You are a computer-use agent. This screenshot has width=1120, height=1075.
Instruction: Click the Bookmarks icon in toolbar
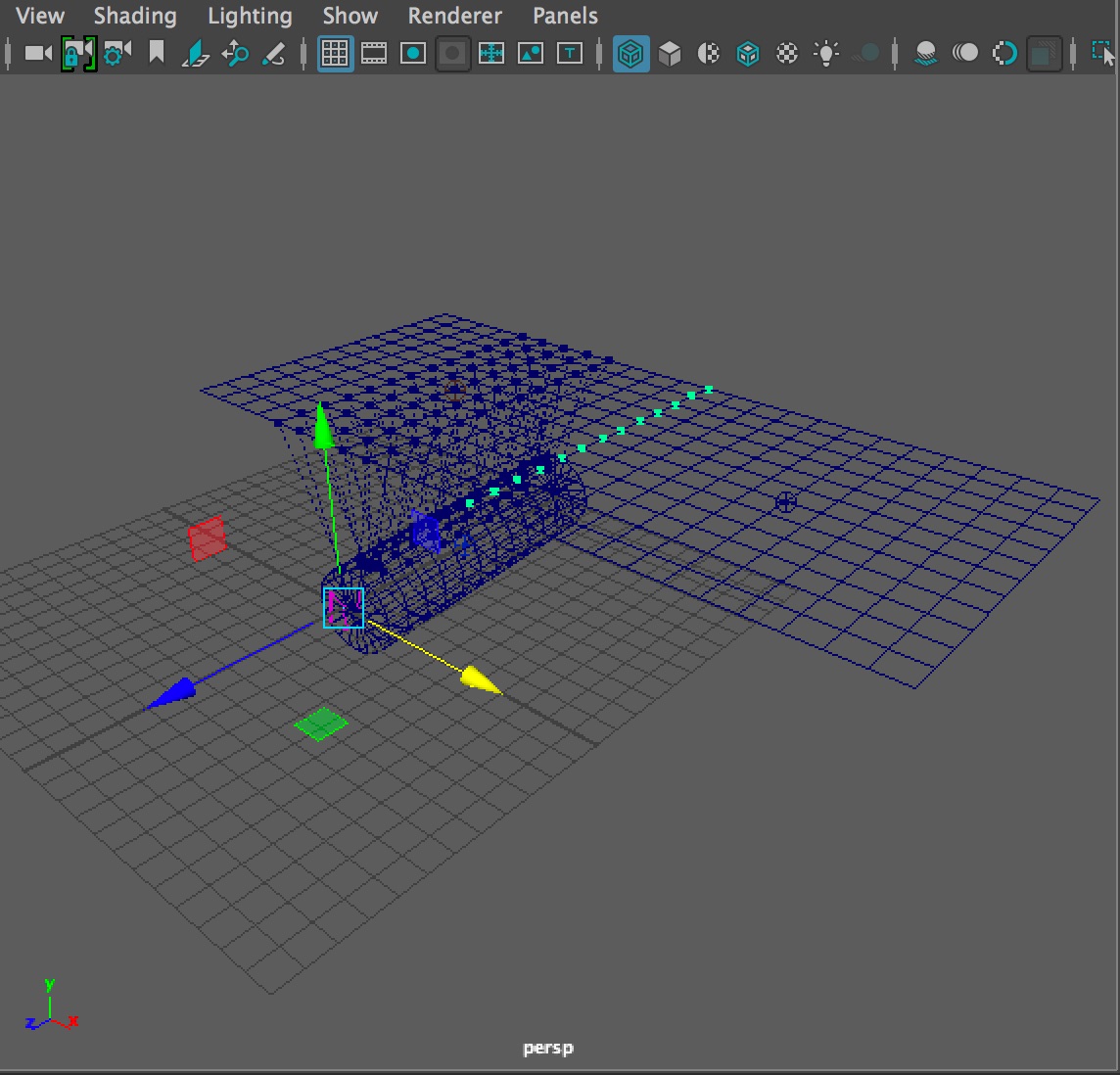157,53
